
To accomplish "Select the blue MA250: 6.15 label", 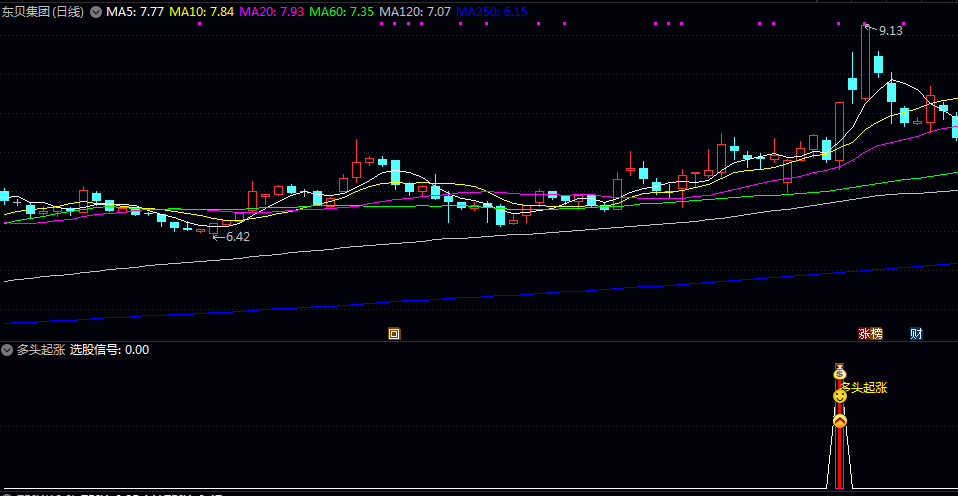I will [x=492, y=12].
